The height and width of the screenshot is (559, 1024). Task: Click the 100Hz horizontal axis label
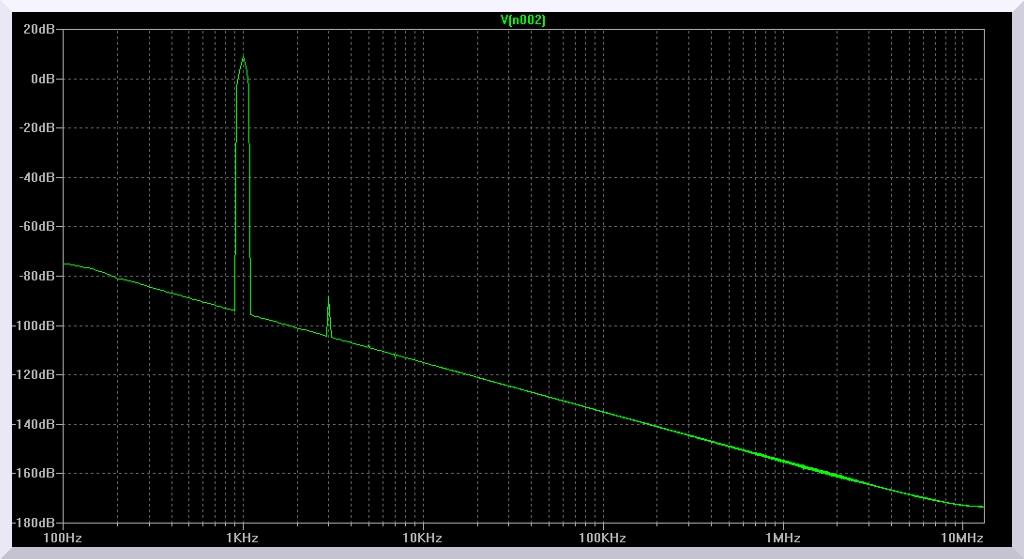tap(63, 538)
